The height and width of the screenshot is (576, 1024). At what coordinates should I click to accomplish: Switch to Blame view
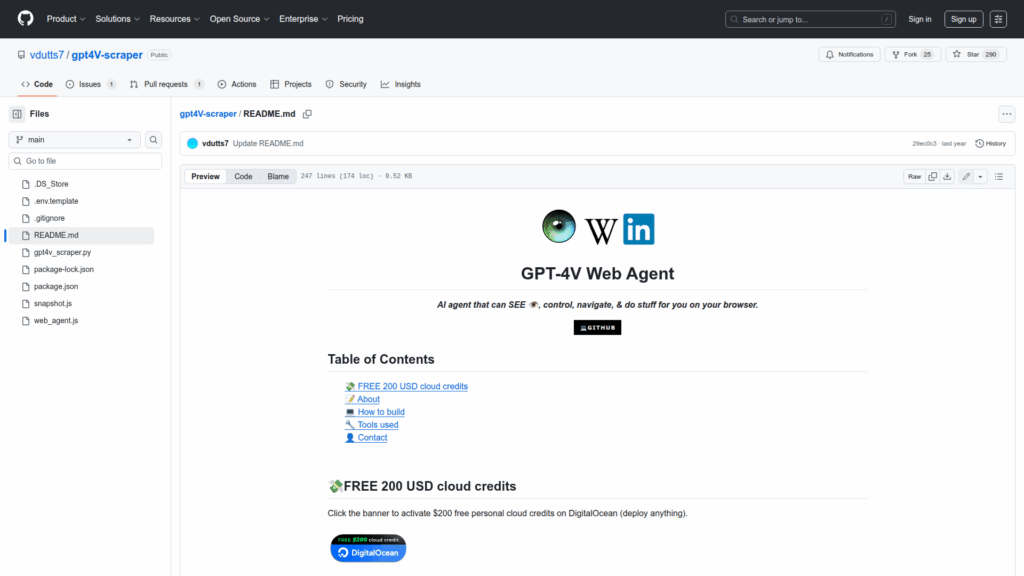tap(278, 176)
